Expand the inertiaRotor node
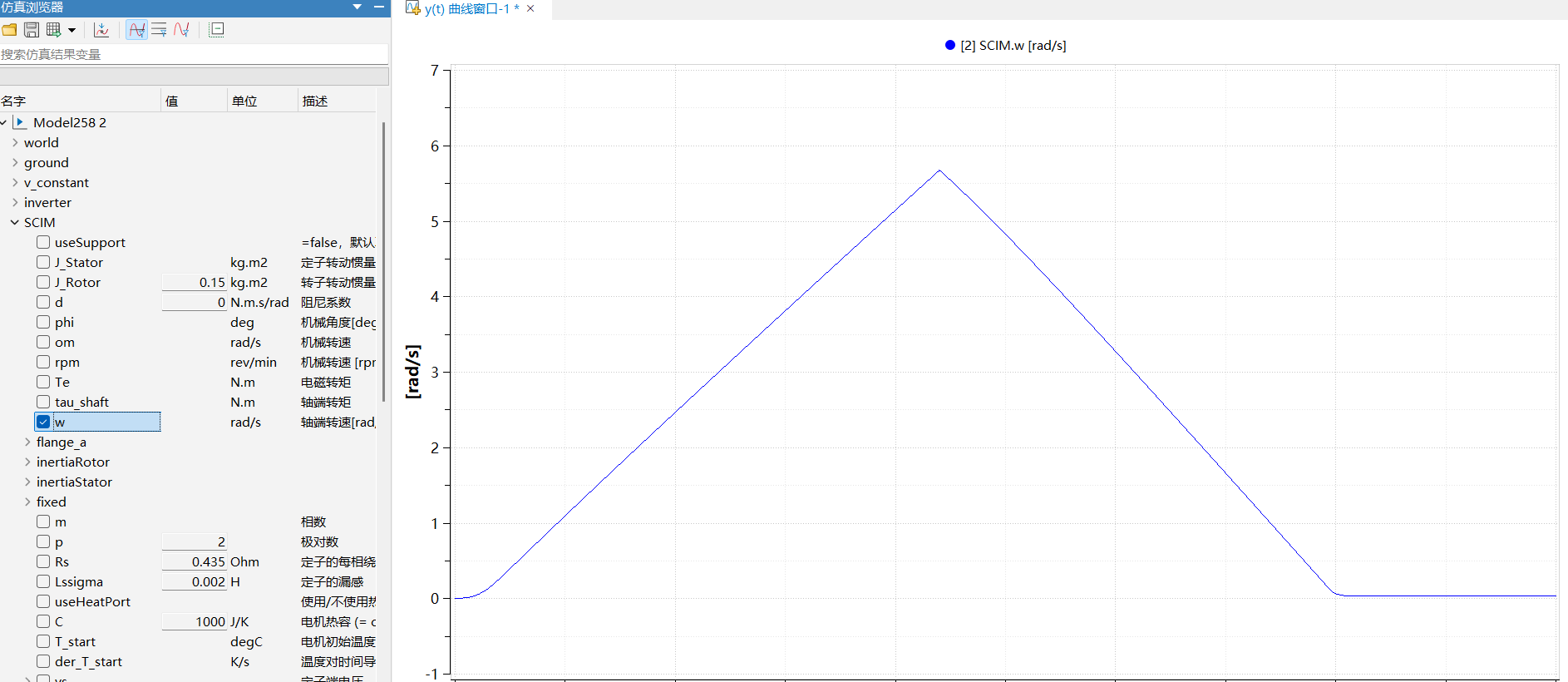1568x682 pixels. point(27,462)
